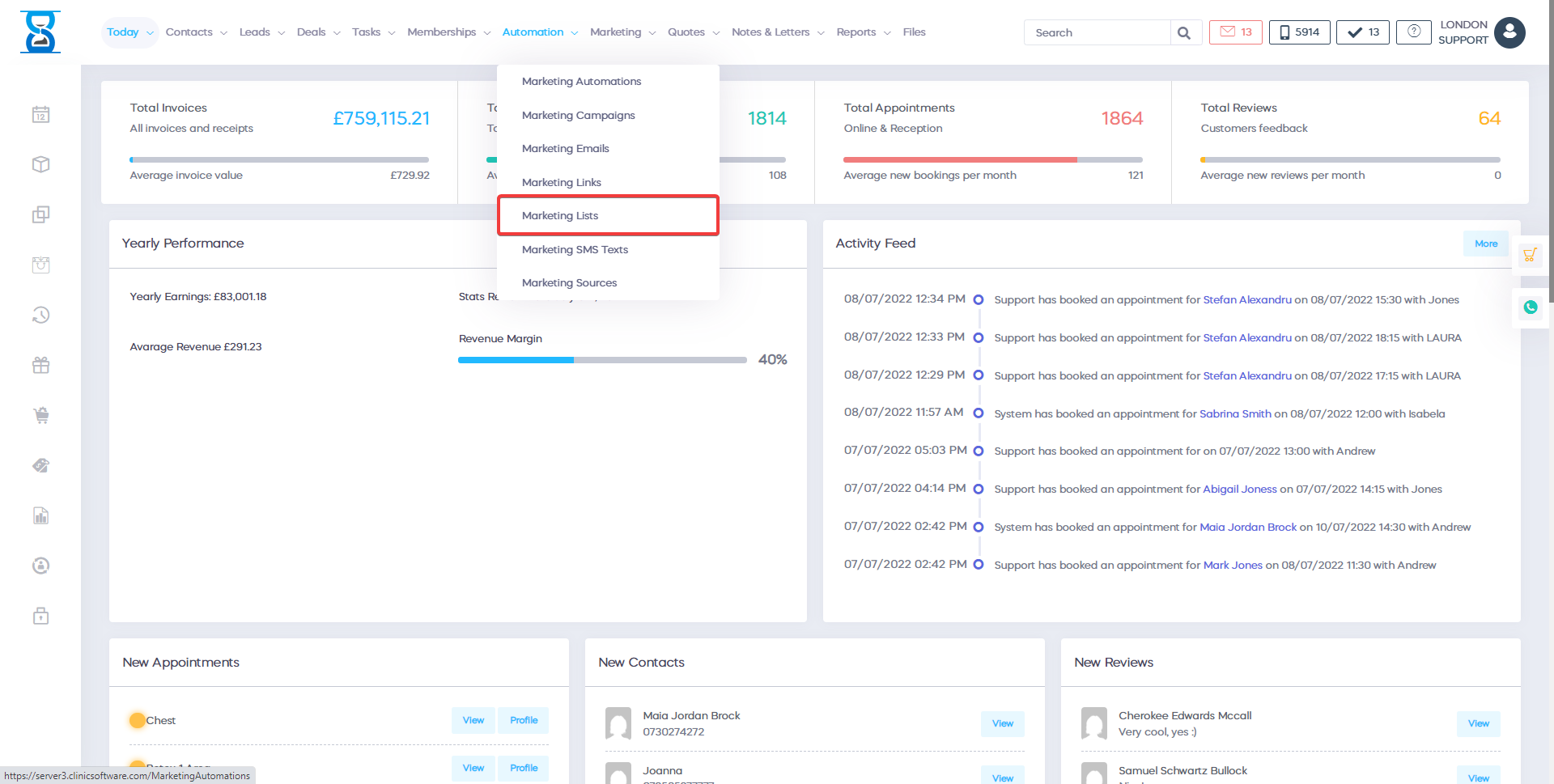Image resolution: width=1554 pixels, height=784 pixels.
Task: Click the gift box sidebar icon
Action: click(40, 366)
